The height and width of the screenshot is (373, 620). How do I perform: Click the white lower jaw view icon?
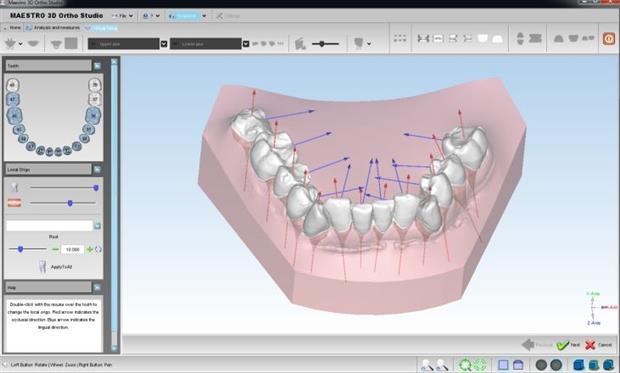click(482, 38)
